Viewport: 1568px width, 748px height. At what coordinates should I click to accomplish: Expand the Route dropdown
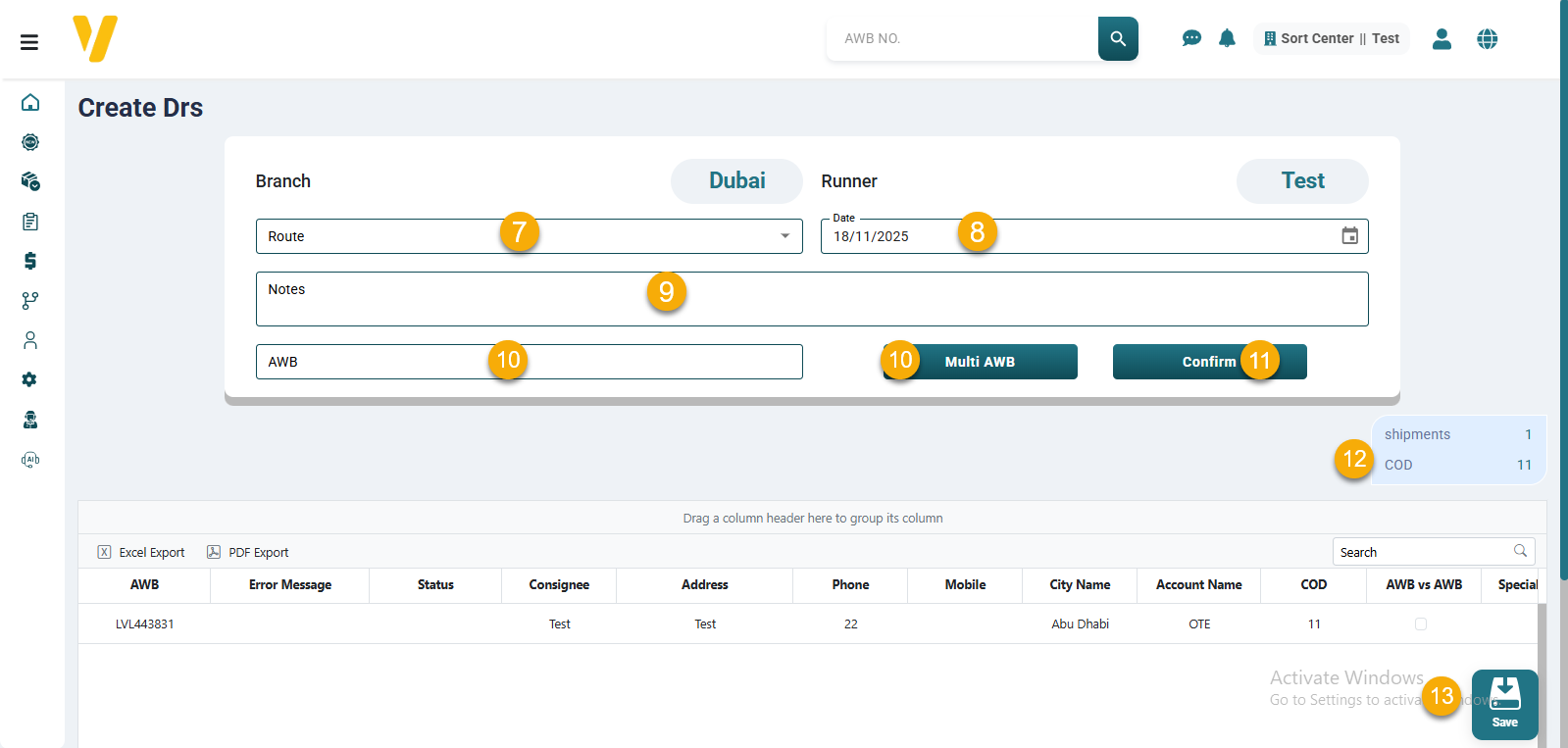coord(784,236)
